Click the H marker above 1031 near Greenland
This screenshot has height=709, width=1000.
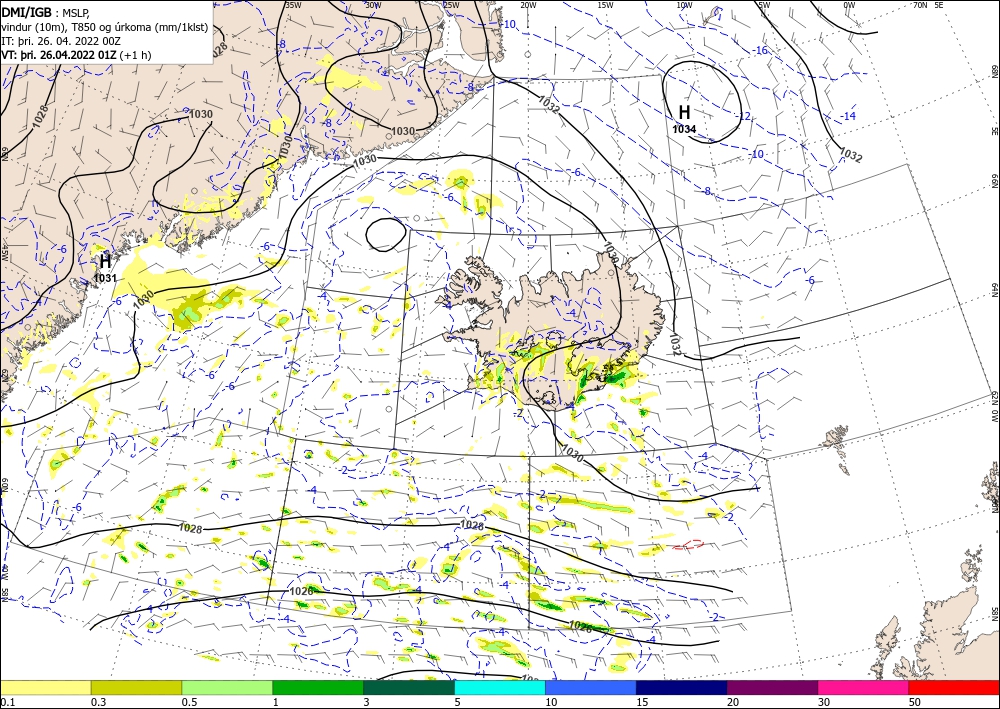click(105, 261)
